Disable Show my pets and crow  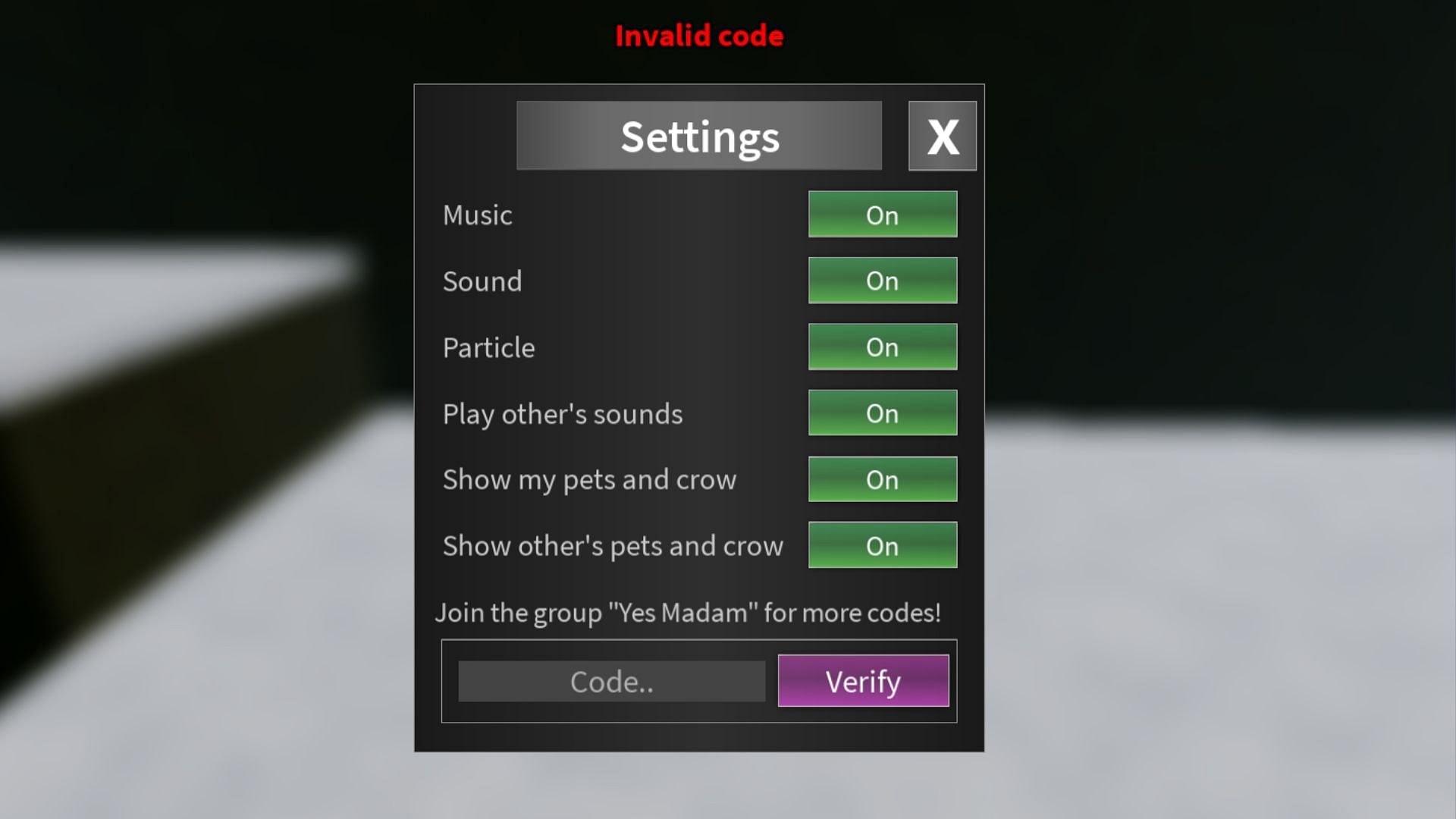click(x=882, y=479)
